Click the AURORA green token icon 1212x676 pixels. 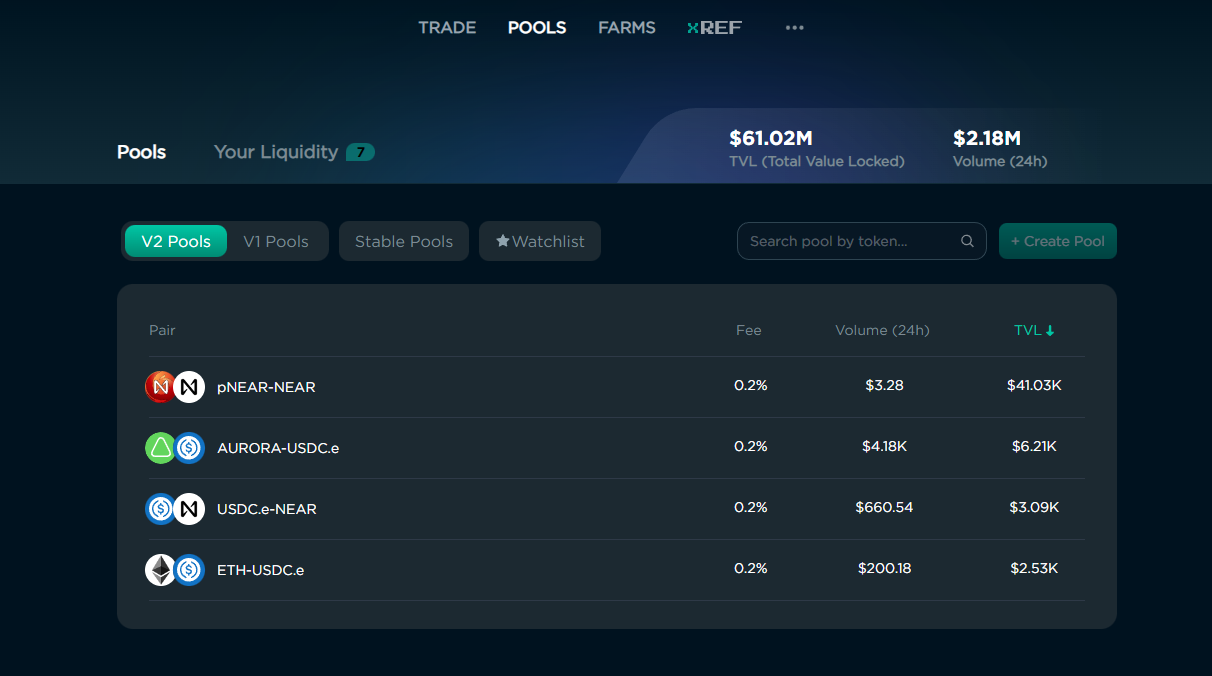pyautogui.click(x=160, y=448)
